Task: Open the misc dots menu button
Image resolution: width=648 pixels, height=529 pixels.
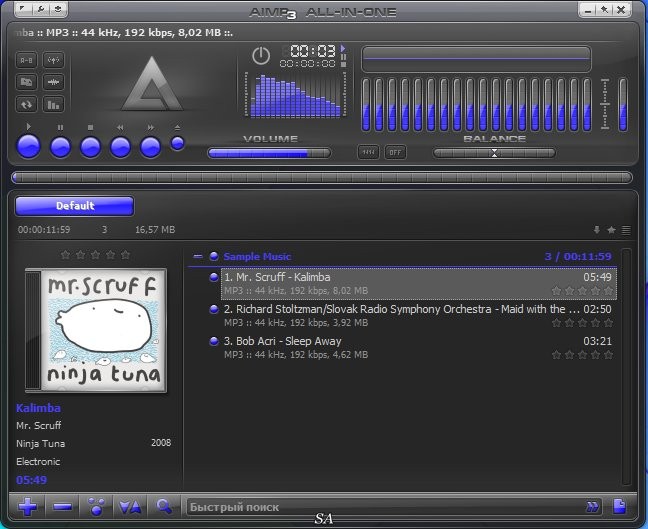Action: coord(96,506)
